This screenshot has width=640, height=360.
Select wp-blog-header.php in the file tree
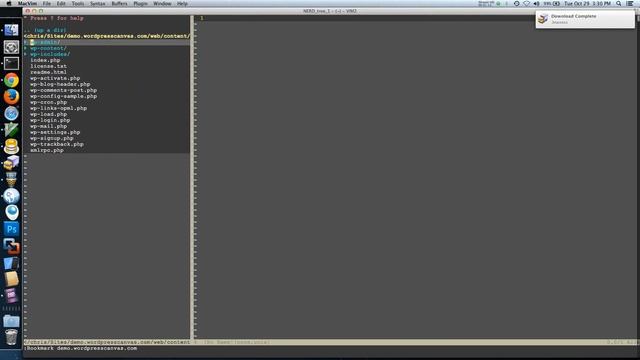(60, 84)
